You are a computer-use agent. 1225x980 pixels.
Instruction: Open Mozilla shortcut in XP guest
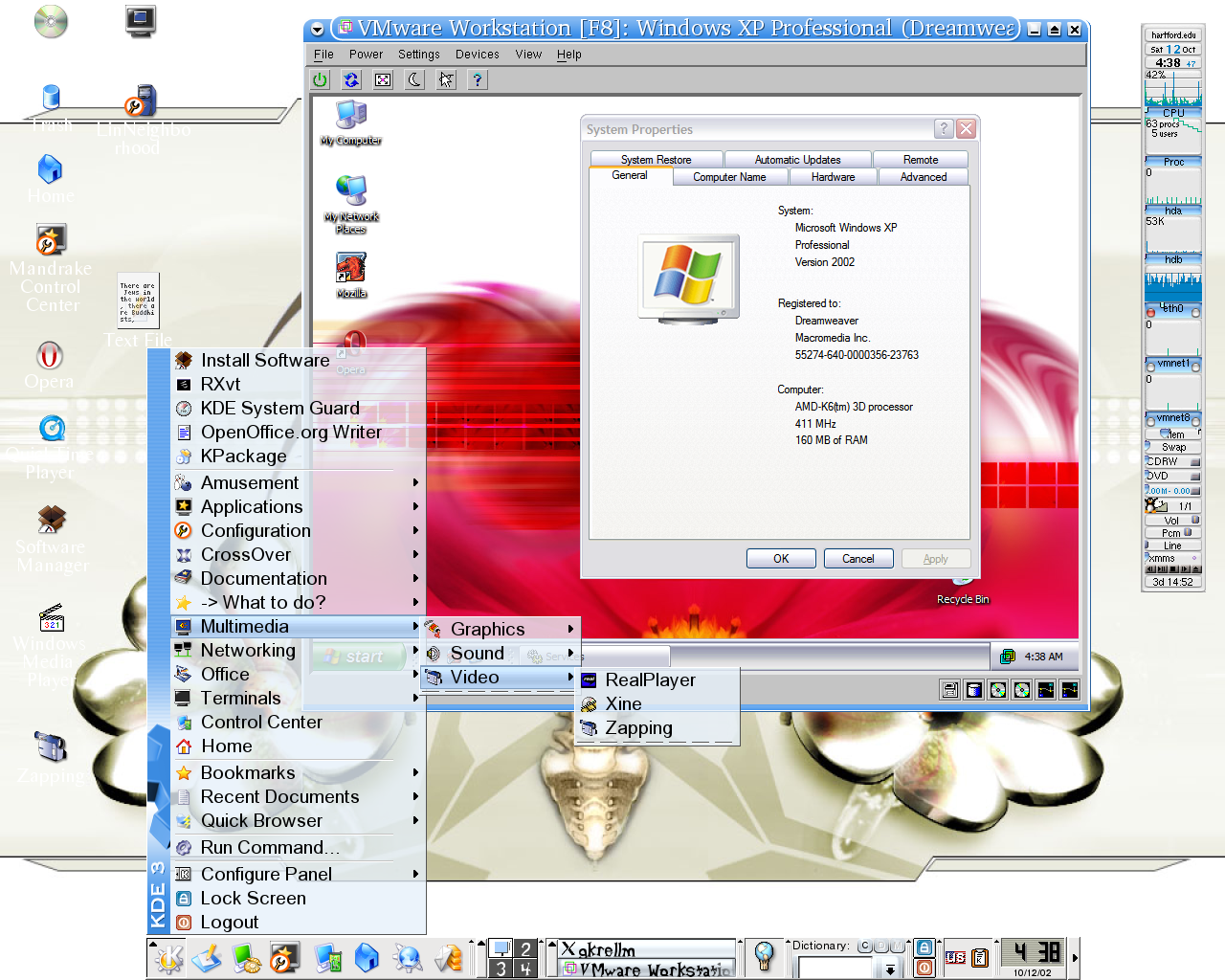(x=351, y=275)
